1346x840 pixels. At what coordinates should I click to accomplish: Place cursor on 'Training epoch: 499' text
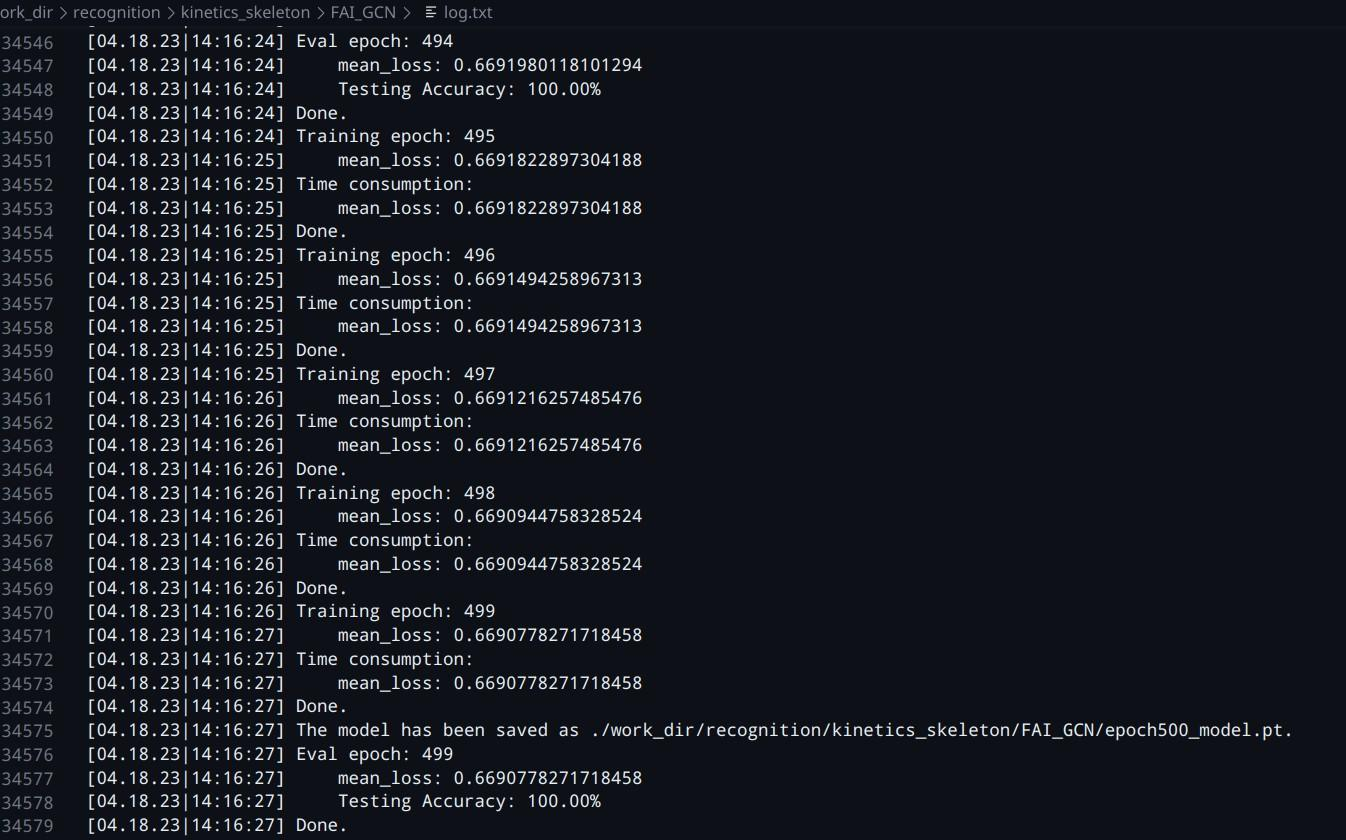395,612
